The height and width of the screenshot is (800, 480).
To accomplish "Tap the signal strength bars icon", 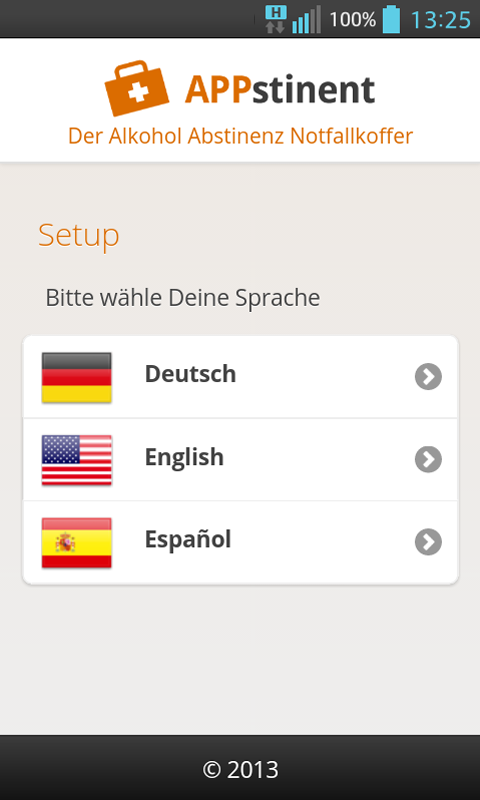I will (x=306, y=19).
